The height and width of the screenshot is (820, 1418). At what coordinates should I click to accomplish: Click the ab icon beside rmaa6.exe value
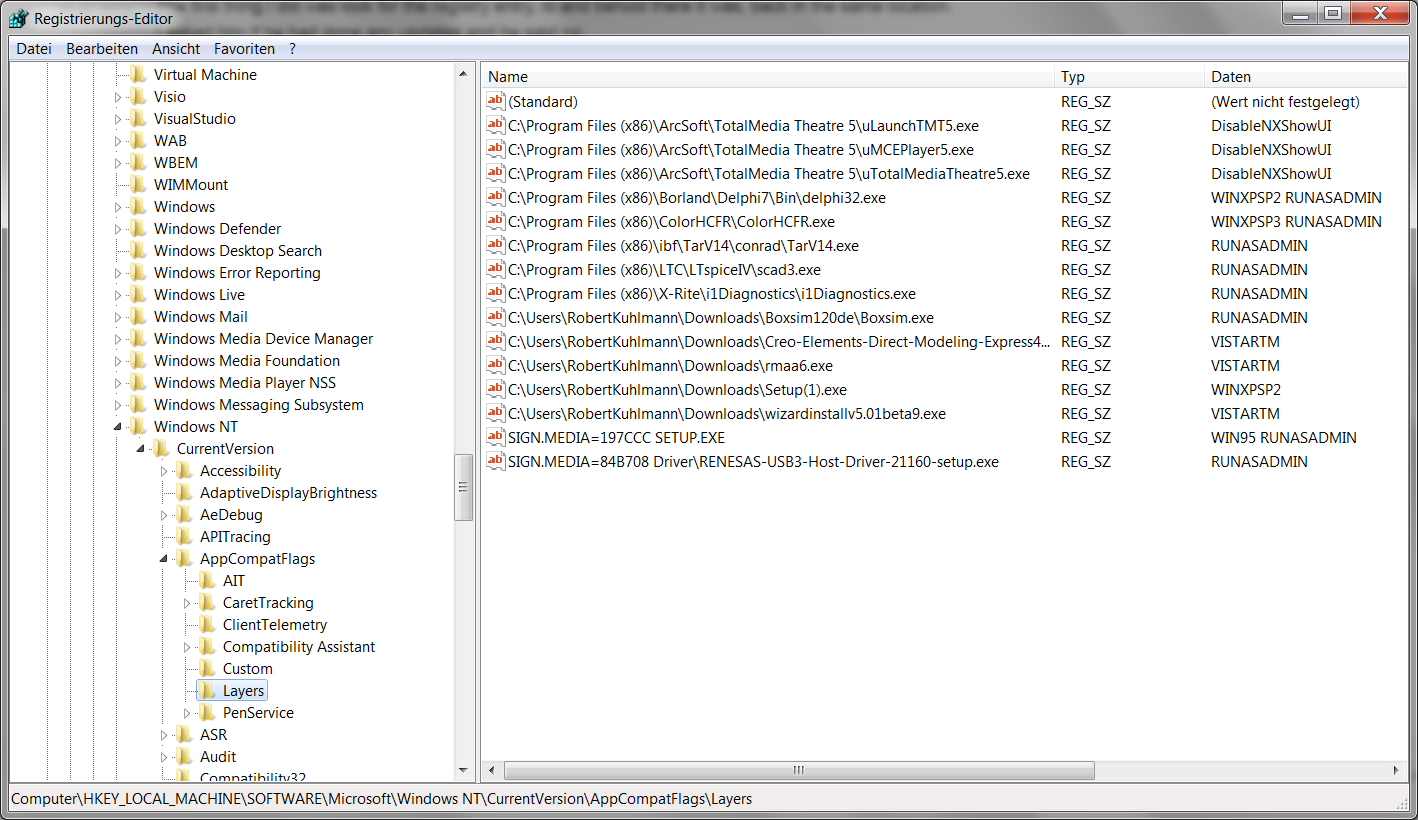click(x=496, y=365)
